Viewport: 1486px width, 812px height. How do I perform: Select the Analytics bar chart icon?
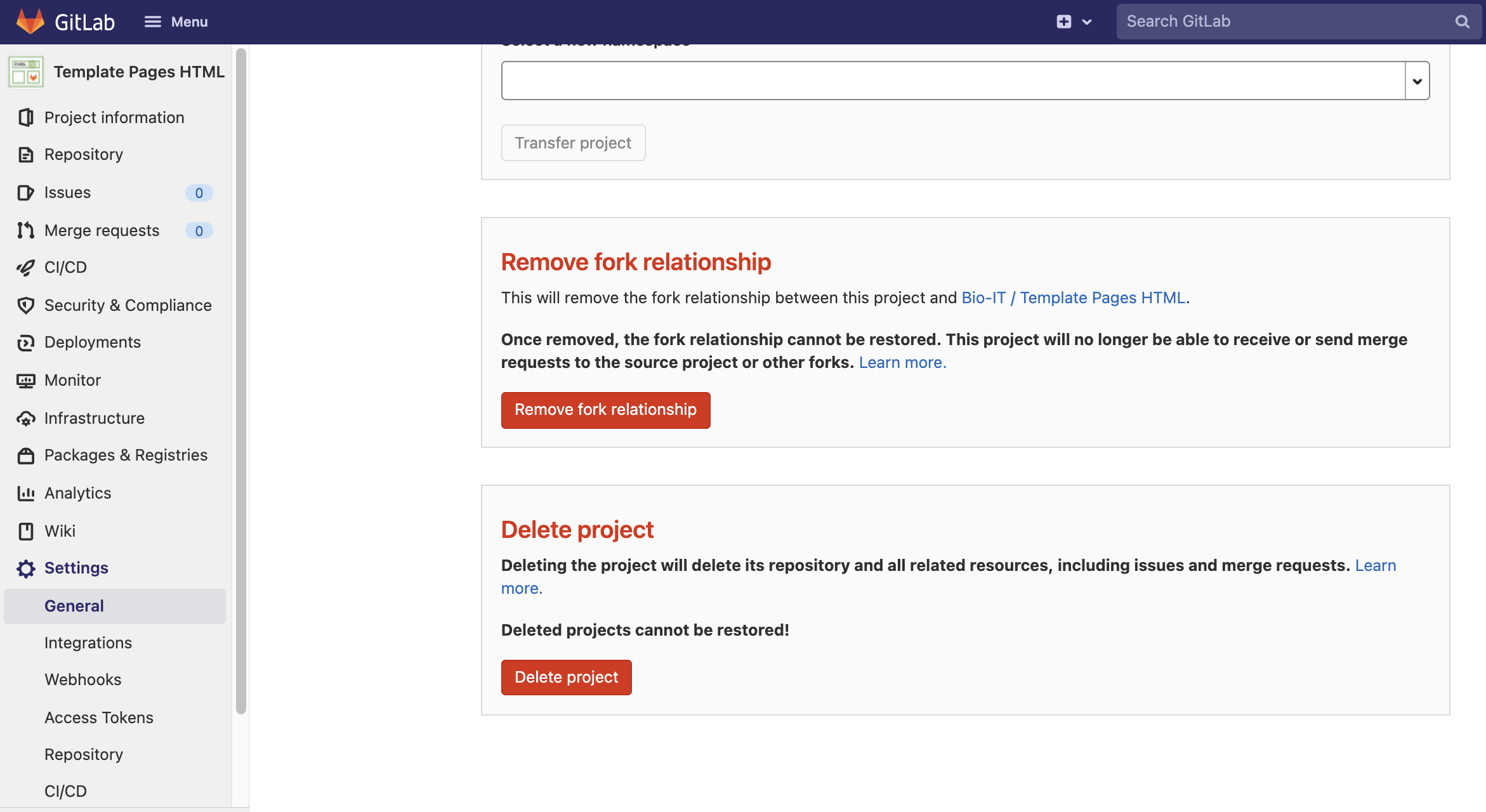coord(25,493)
